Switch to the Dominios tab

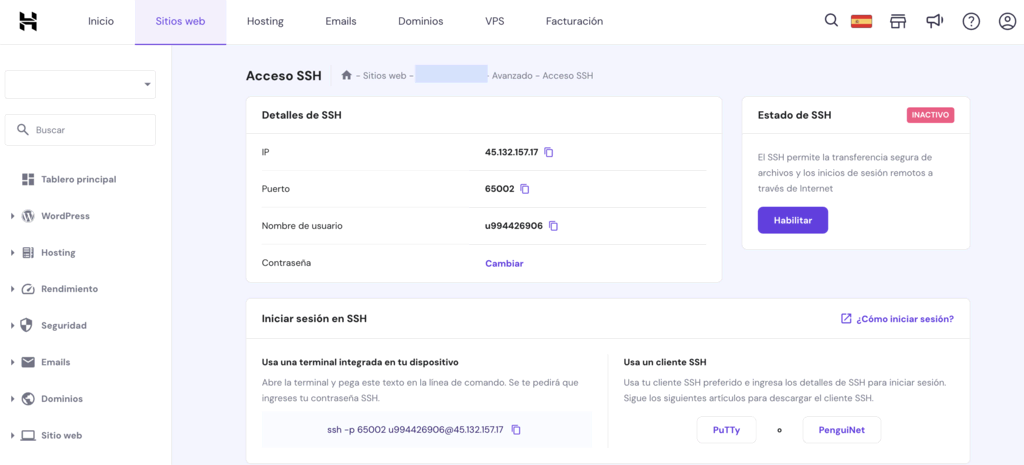(x=420, y=21)
